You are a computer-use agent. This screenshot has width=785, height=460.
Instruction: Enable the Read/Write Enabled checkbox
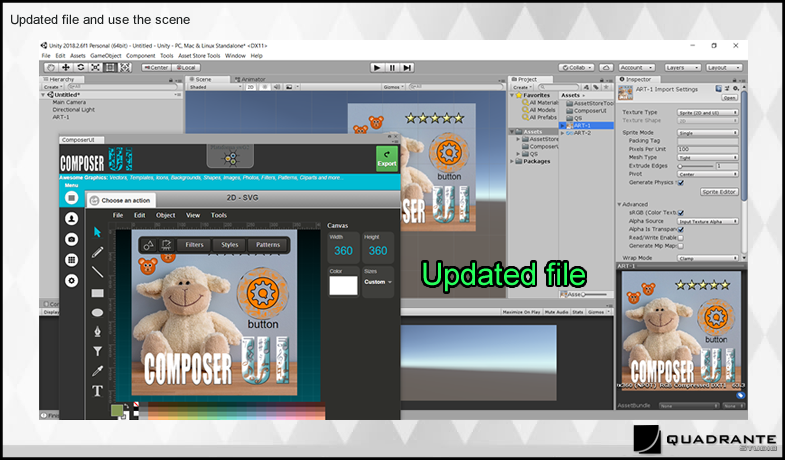pyautogui.click(x=680, y=238)
